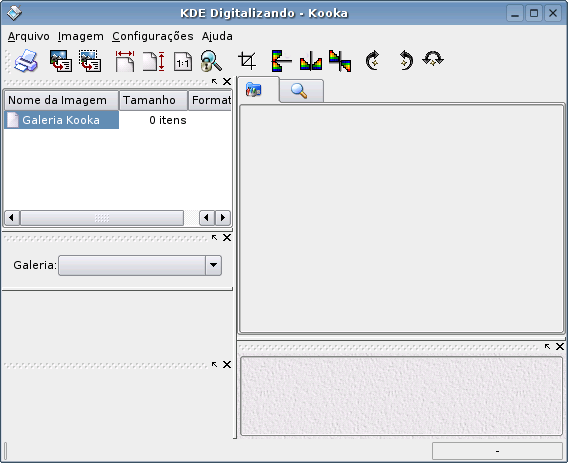Click the Print image toolbar icon
The image size is (568, 463).
pyautogui.click(x=26, y=61)
